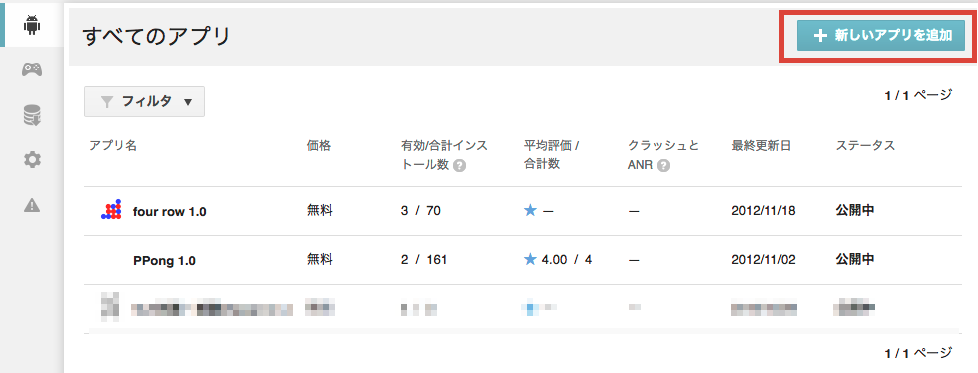Open the settings gear sidebar icon
This screenshot has height=373, width=978.
pos(32,160)
